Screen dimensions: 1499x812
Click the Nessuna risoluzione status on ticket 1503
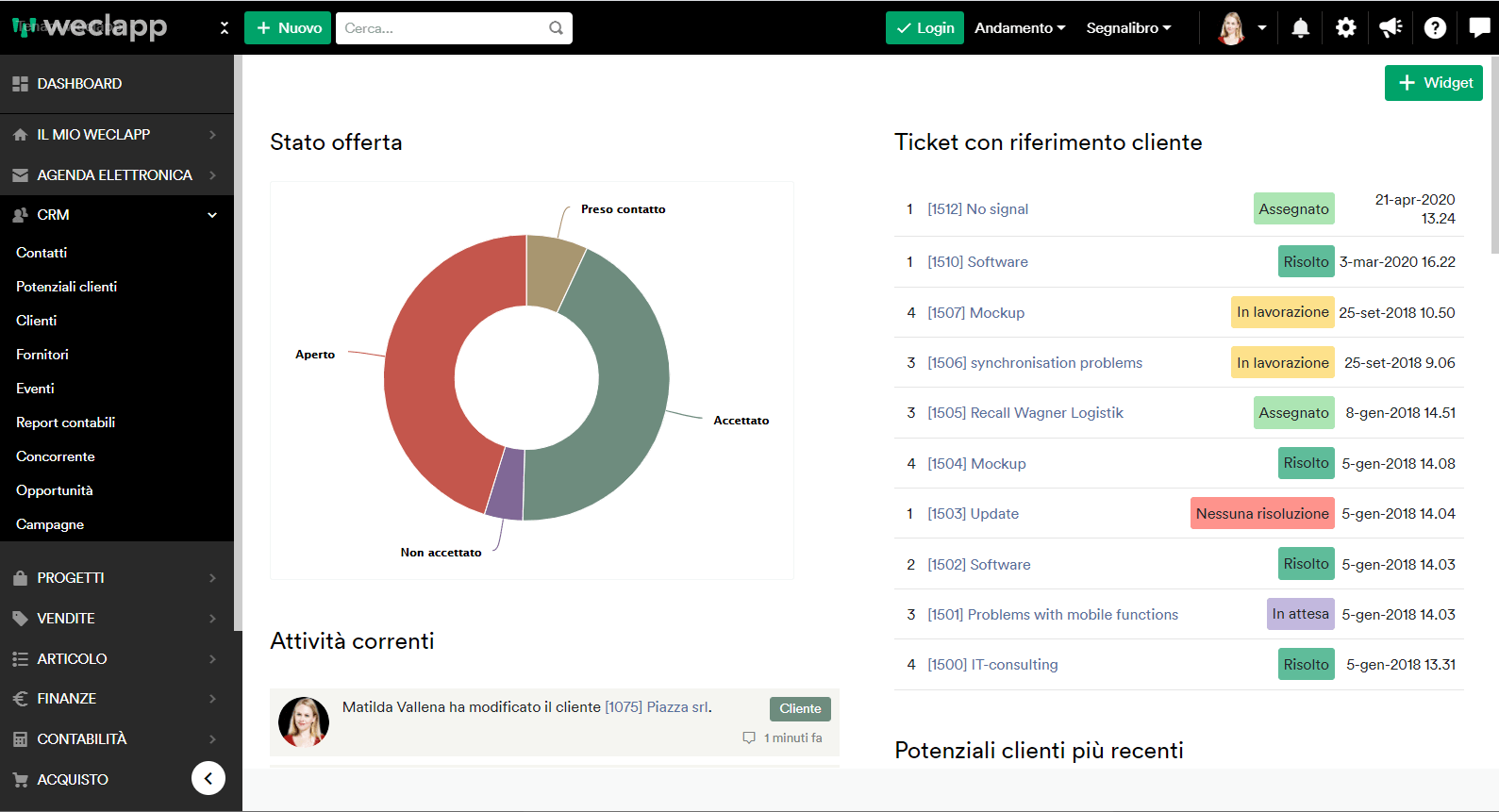tap(1262, 514)
